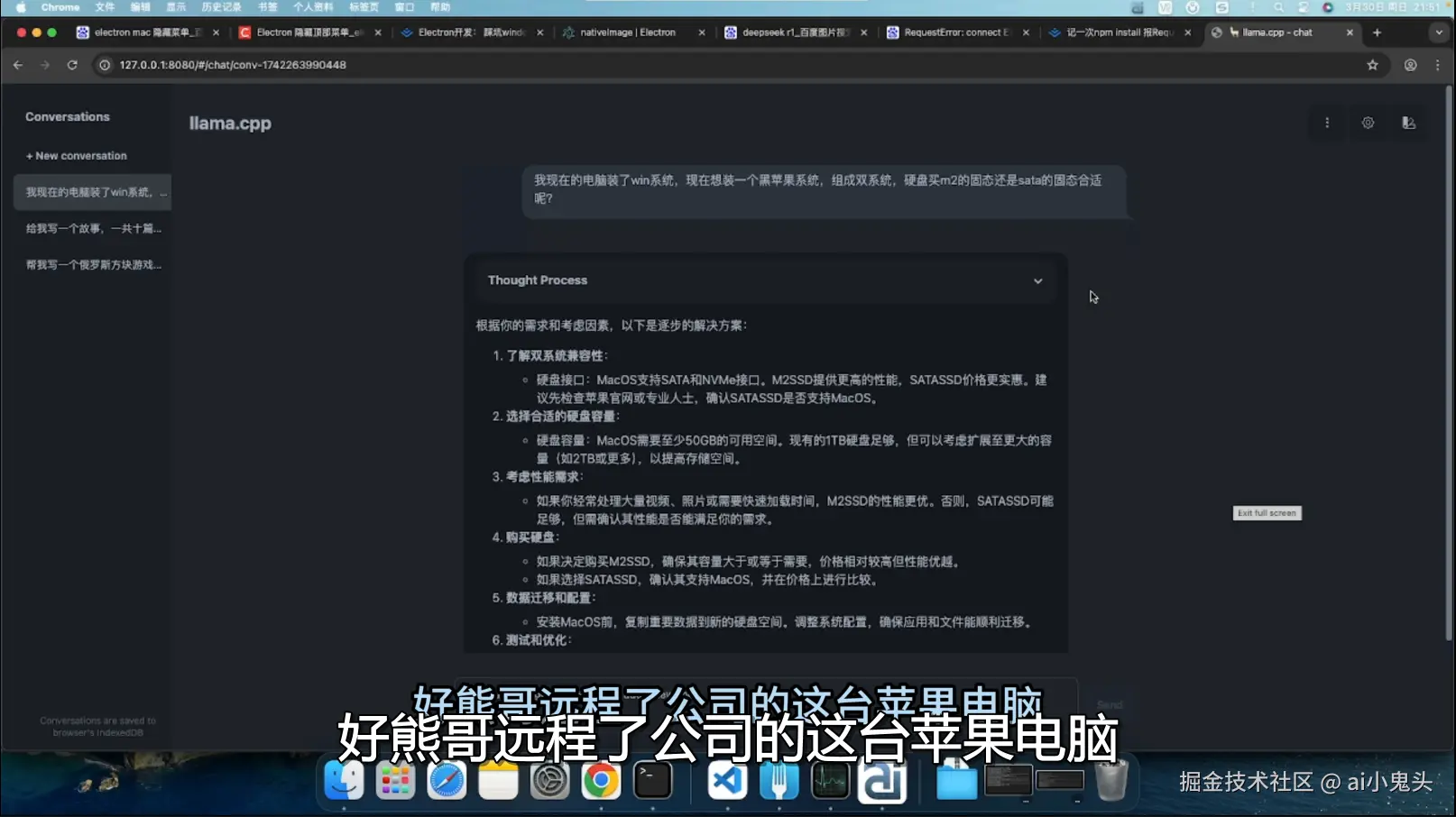Open Finder from the Dock
Image resolution: width=1456 pixels, height=817 pixels.
pyautogui.click(x=344, y=780)
